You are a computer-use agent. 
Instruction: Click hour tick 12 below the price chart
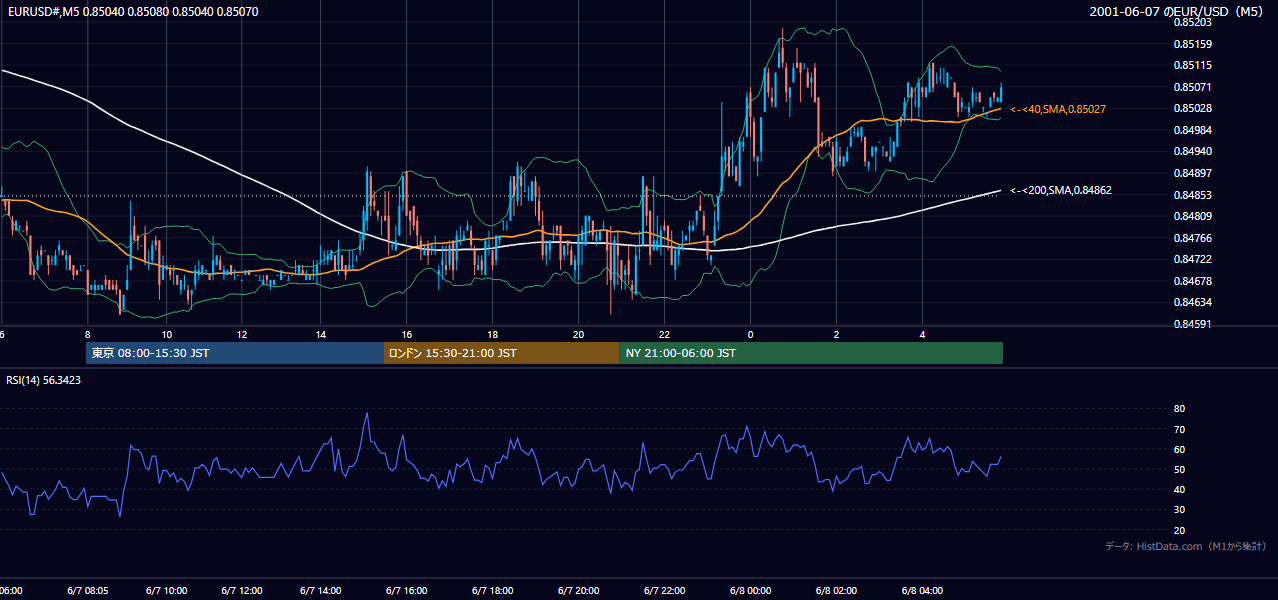[x=242, y=335]
